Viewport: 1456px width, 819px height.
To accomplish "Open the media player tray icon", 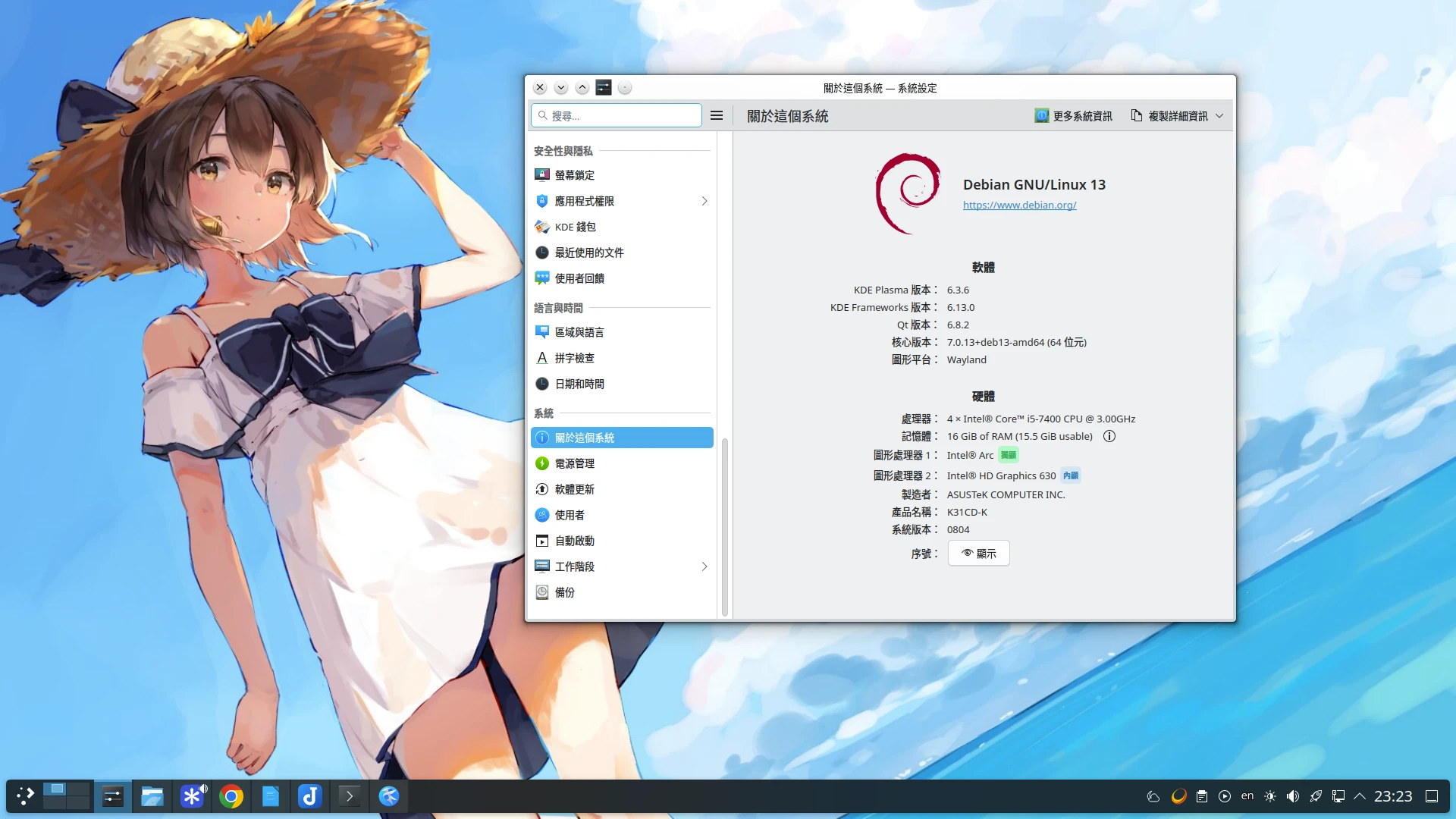I will [1225, 796].
